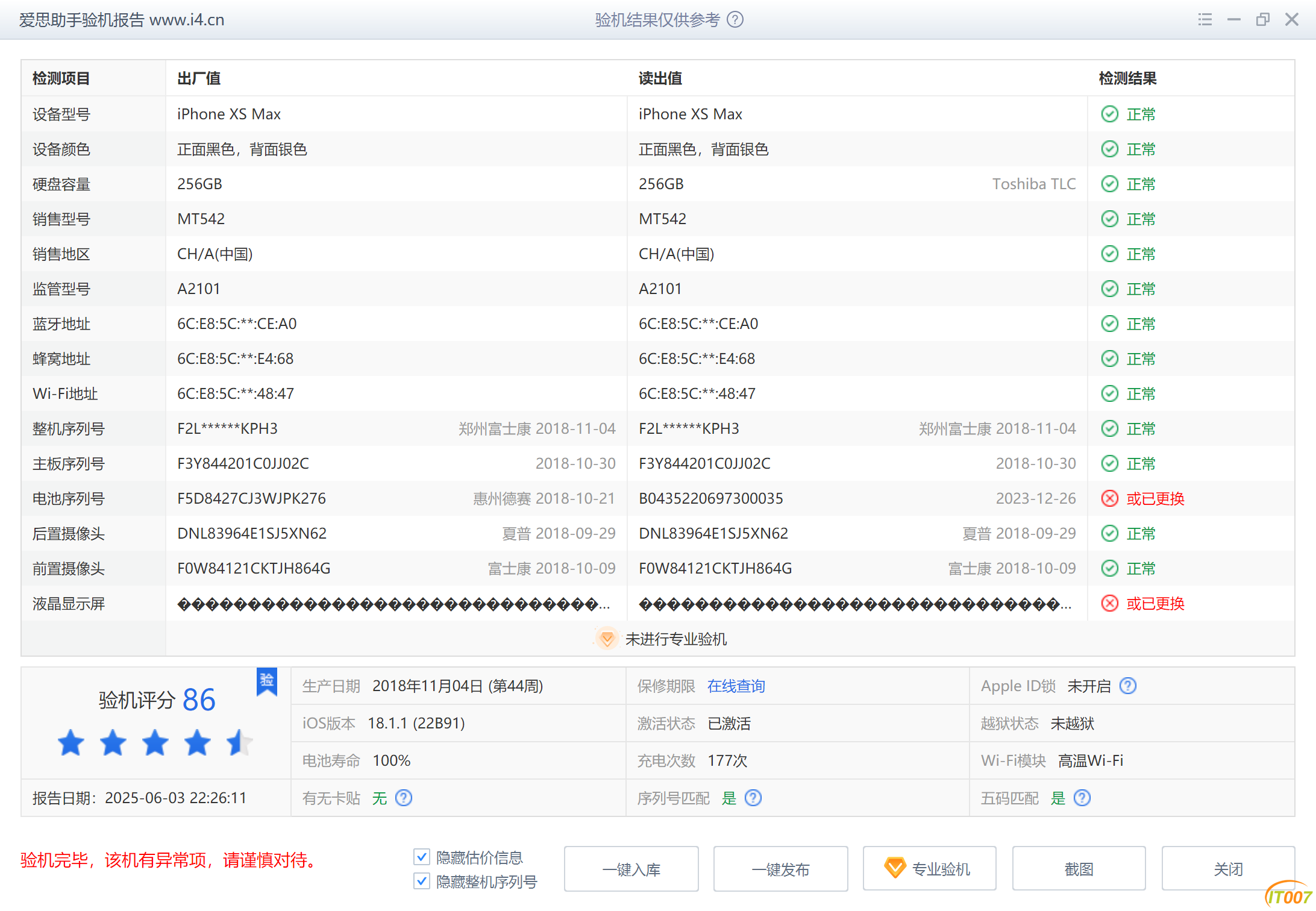The height and width of the screenshot is (911, 1316).
Task: Click the 电池寿命 100% value
Action: point(392,760)
